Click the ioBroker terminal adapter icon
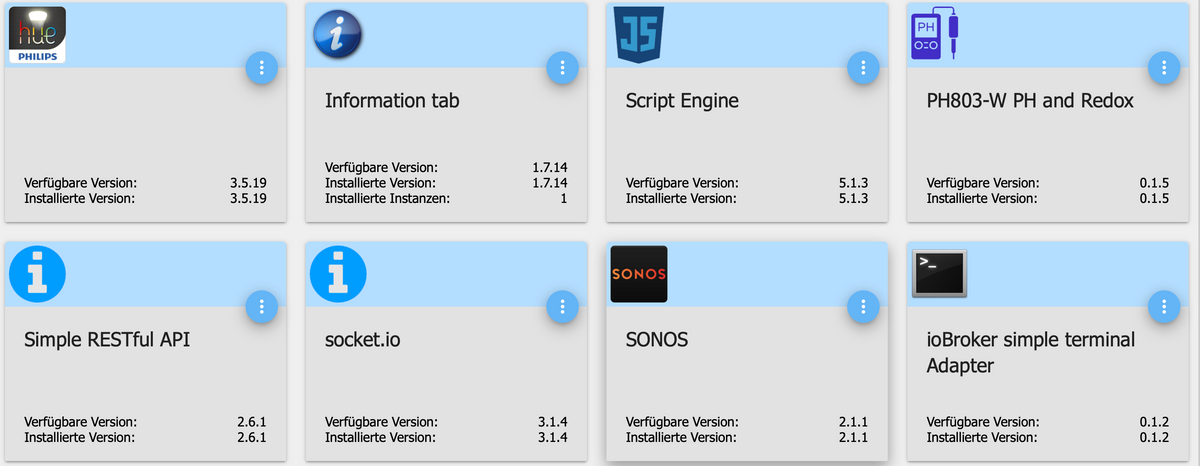Viewport: 1200px width, 466px height. point(939,273)
